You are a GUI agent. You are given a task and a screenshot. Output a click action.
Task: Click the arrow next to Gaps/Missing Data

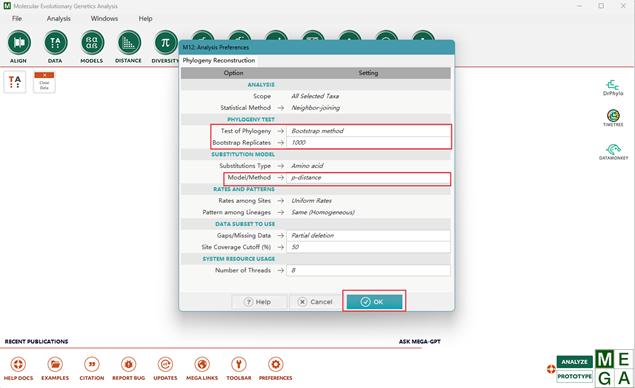click(280, 235)
